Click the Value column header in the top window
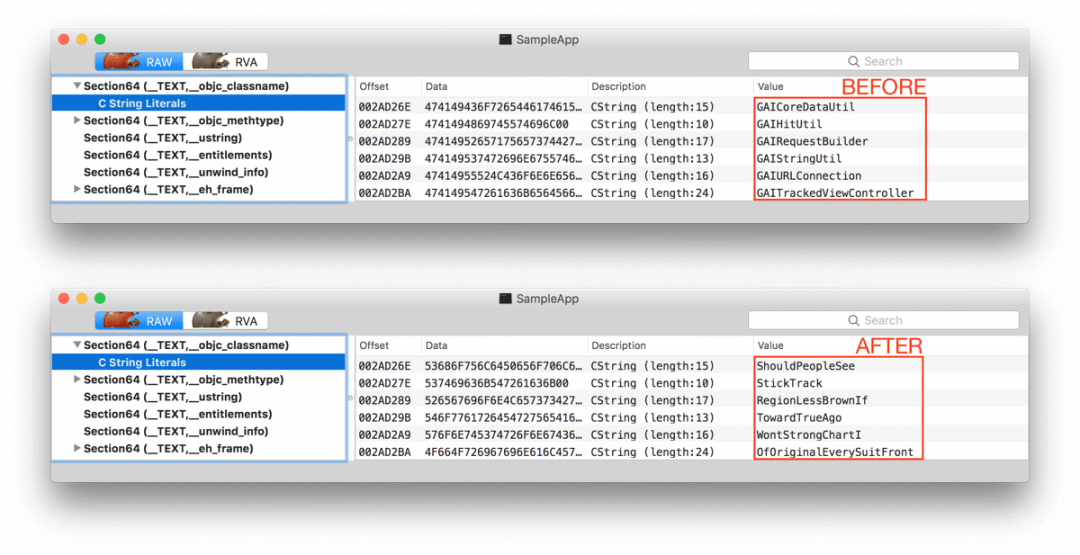 tap(770, 87)
